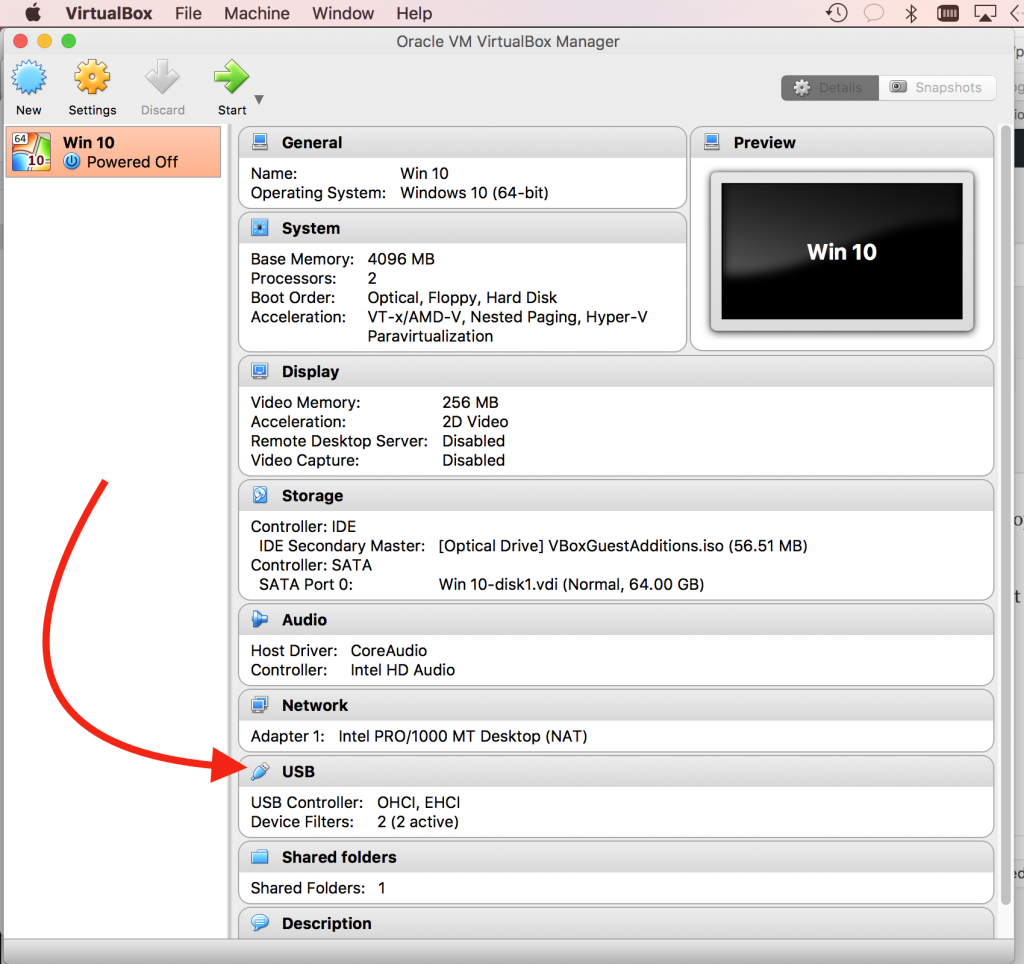
Task: Click the Bluetooth menu bar icon
Action: pyautogui.click(x=911, y=13)
